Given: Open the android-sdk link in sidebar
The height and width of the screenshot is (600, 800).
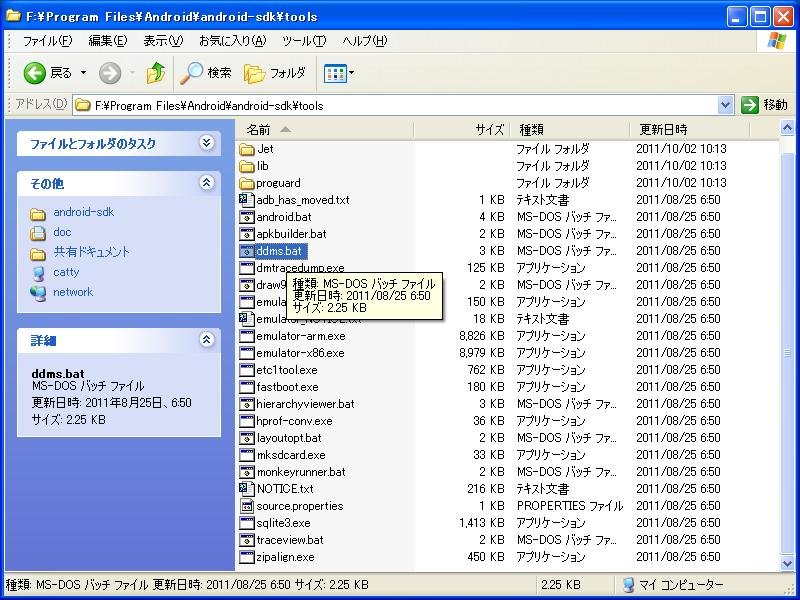Looking at the screenshot, I should [x=84, y=212].
